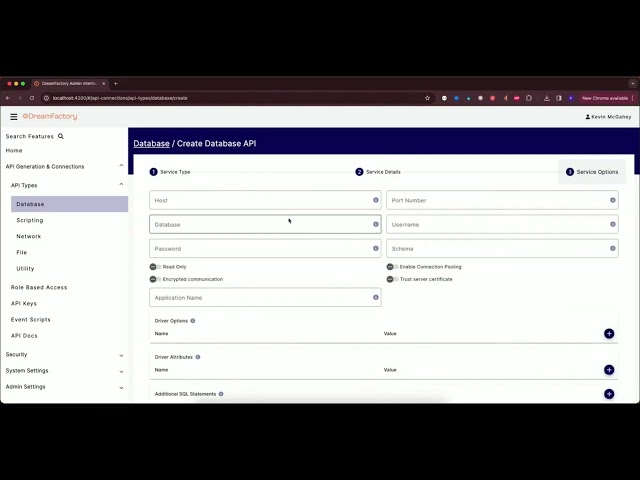Toggle Enable Connection Pooling switch
The image size is (640, 480).
[x=392, y=267]
